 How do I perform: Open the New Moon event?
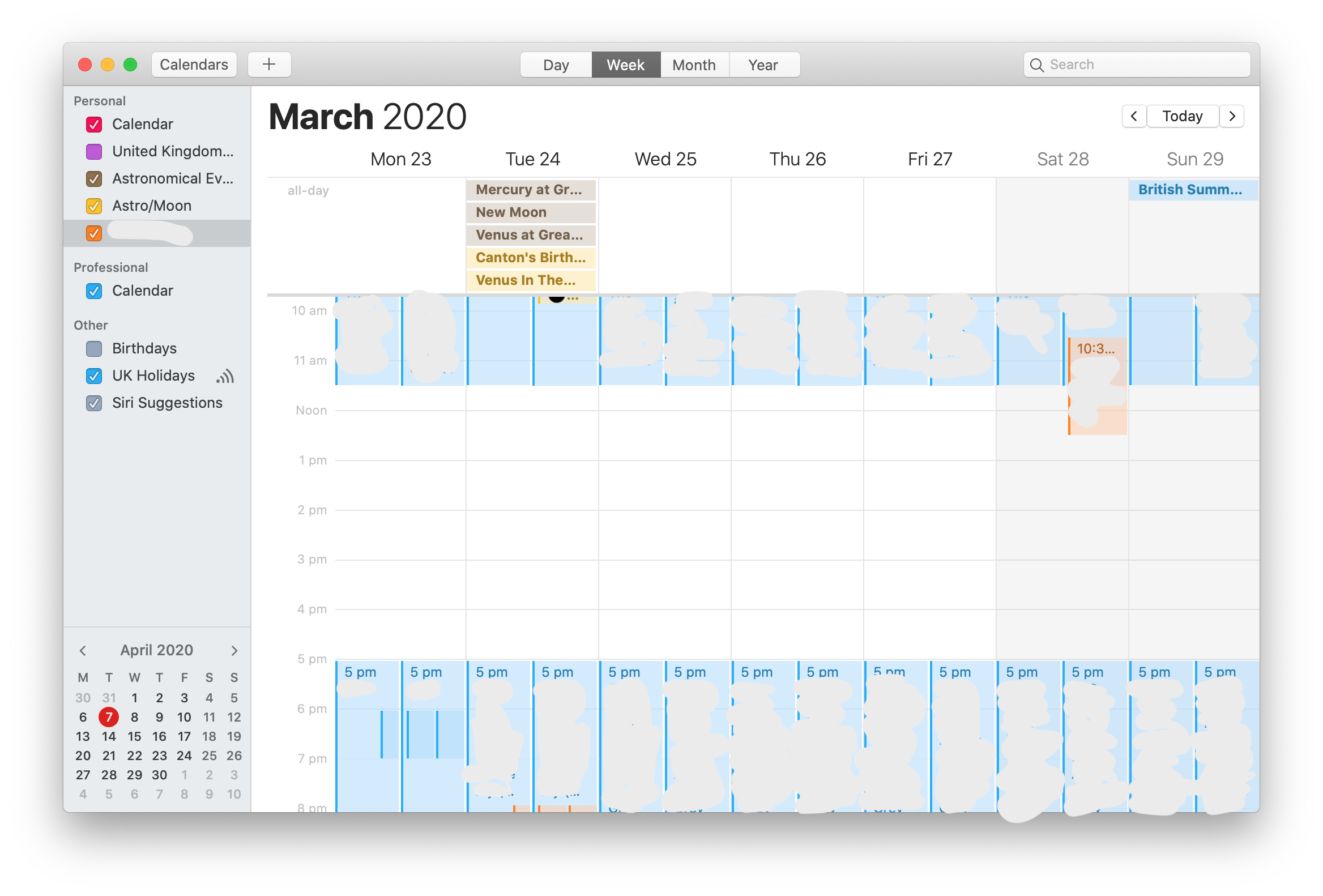531,212
